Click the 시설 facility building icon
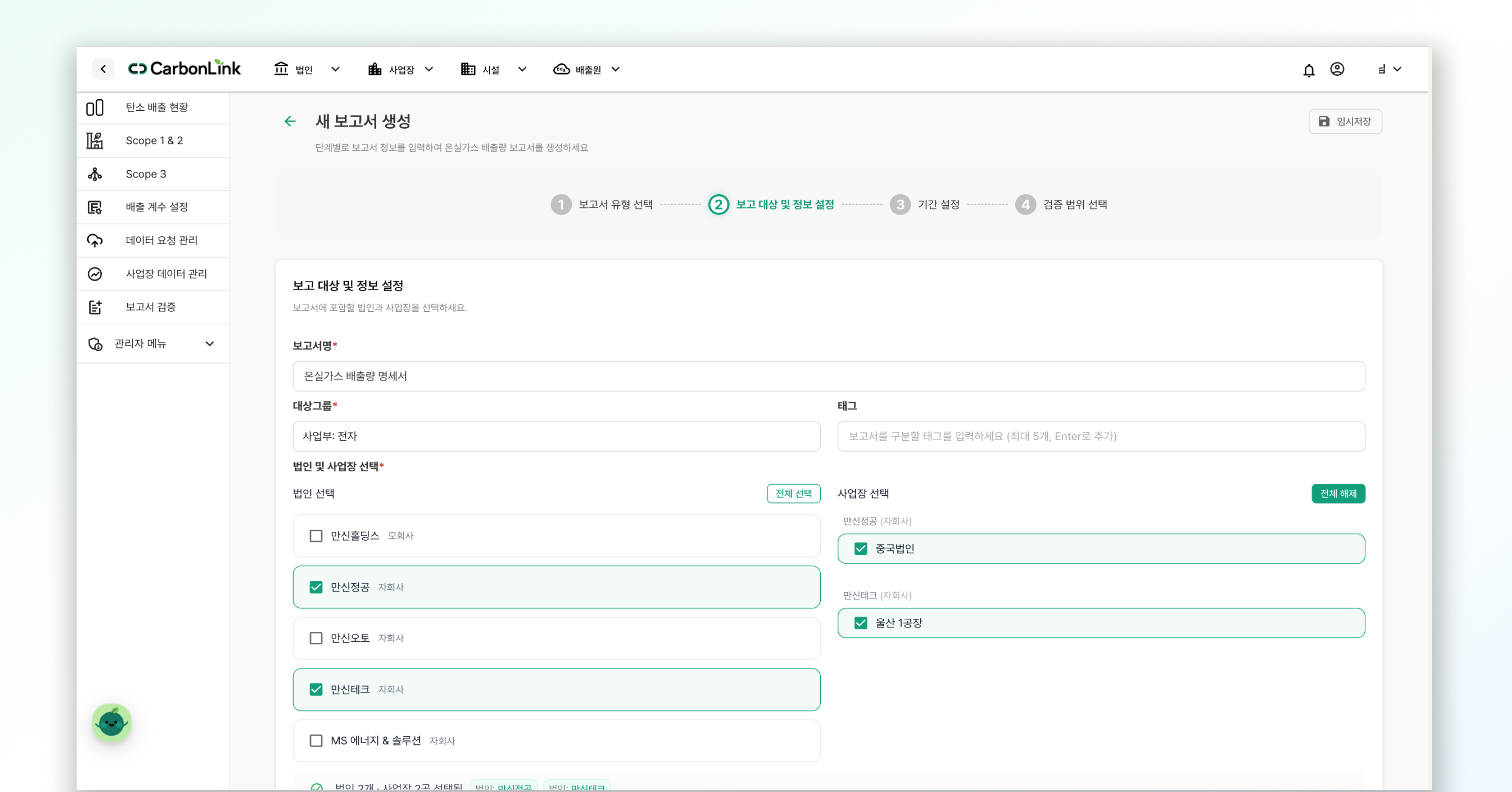The height and width of the screenshot is (792, 1512). pos(468,69)
